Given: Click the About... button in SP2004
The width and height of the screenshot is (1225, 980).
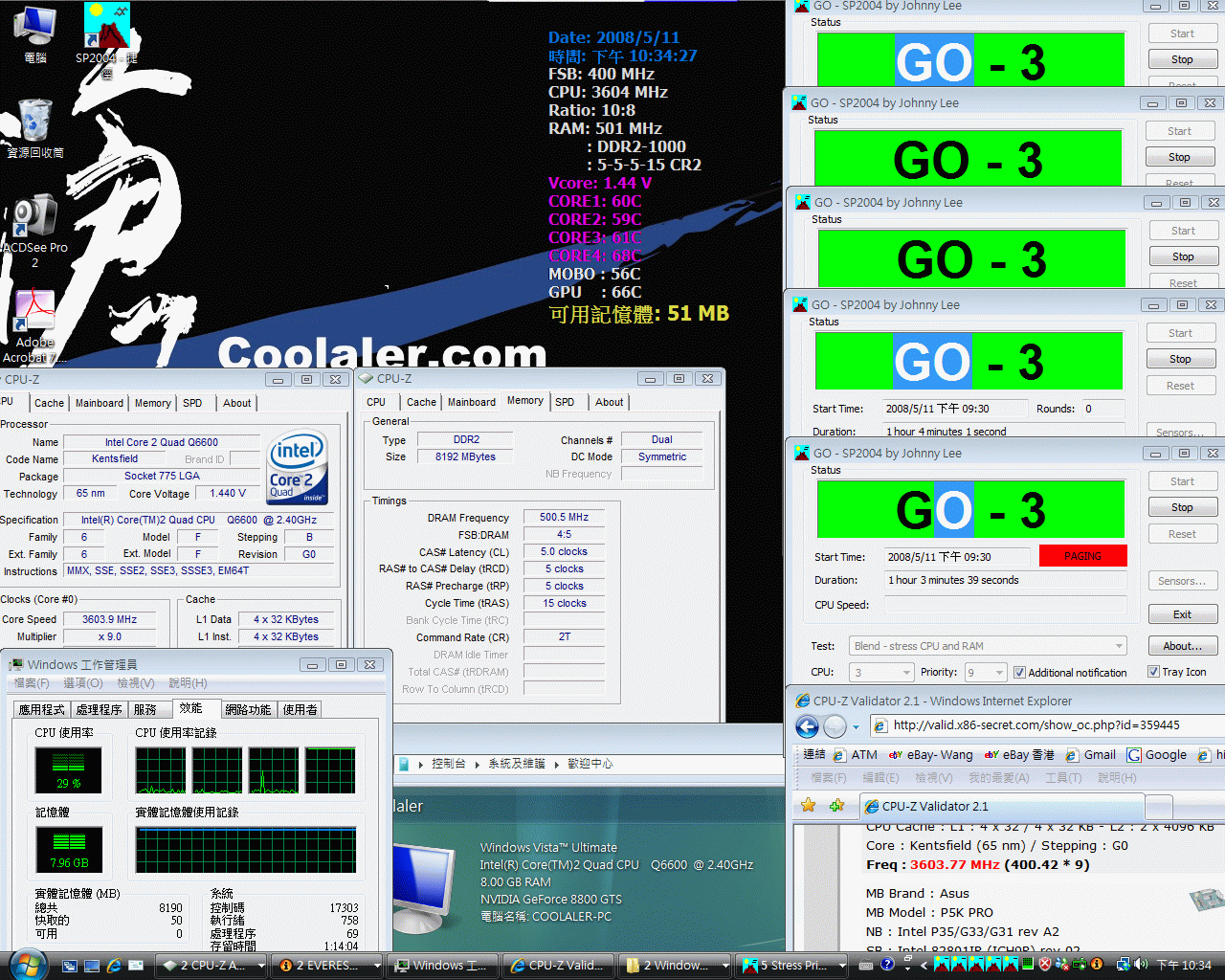Looking at the screenshot, I should point(1182,646).
